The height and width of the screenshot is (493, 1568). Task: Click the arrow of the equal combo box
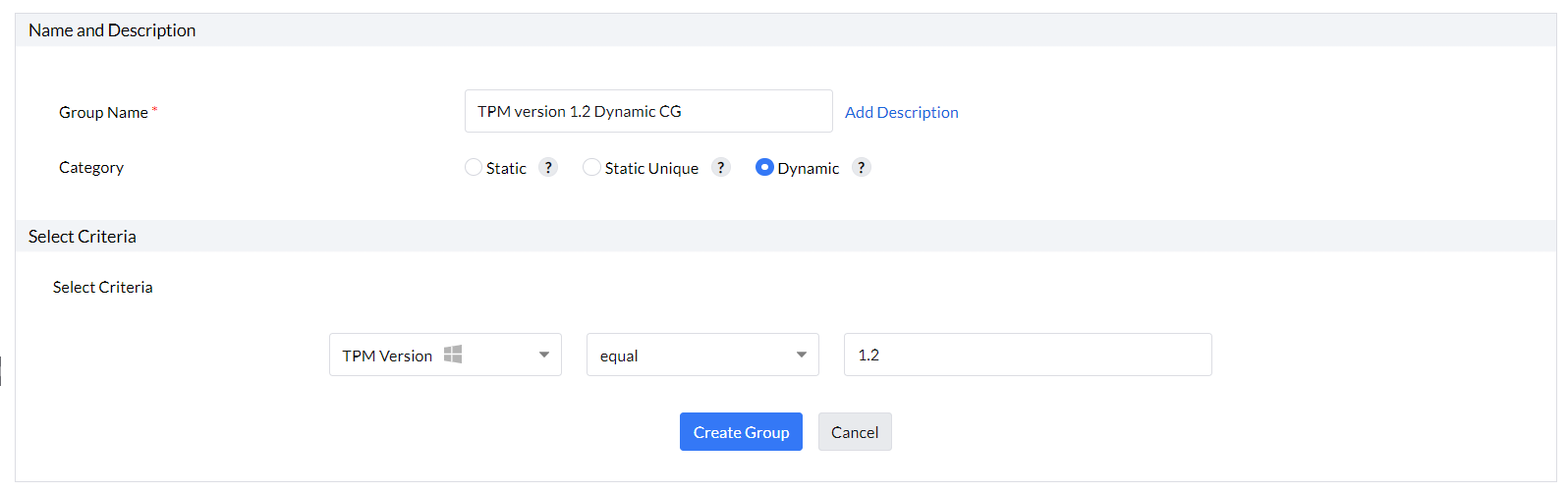pos(802,356)
